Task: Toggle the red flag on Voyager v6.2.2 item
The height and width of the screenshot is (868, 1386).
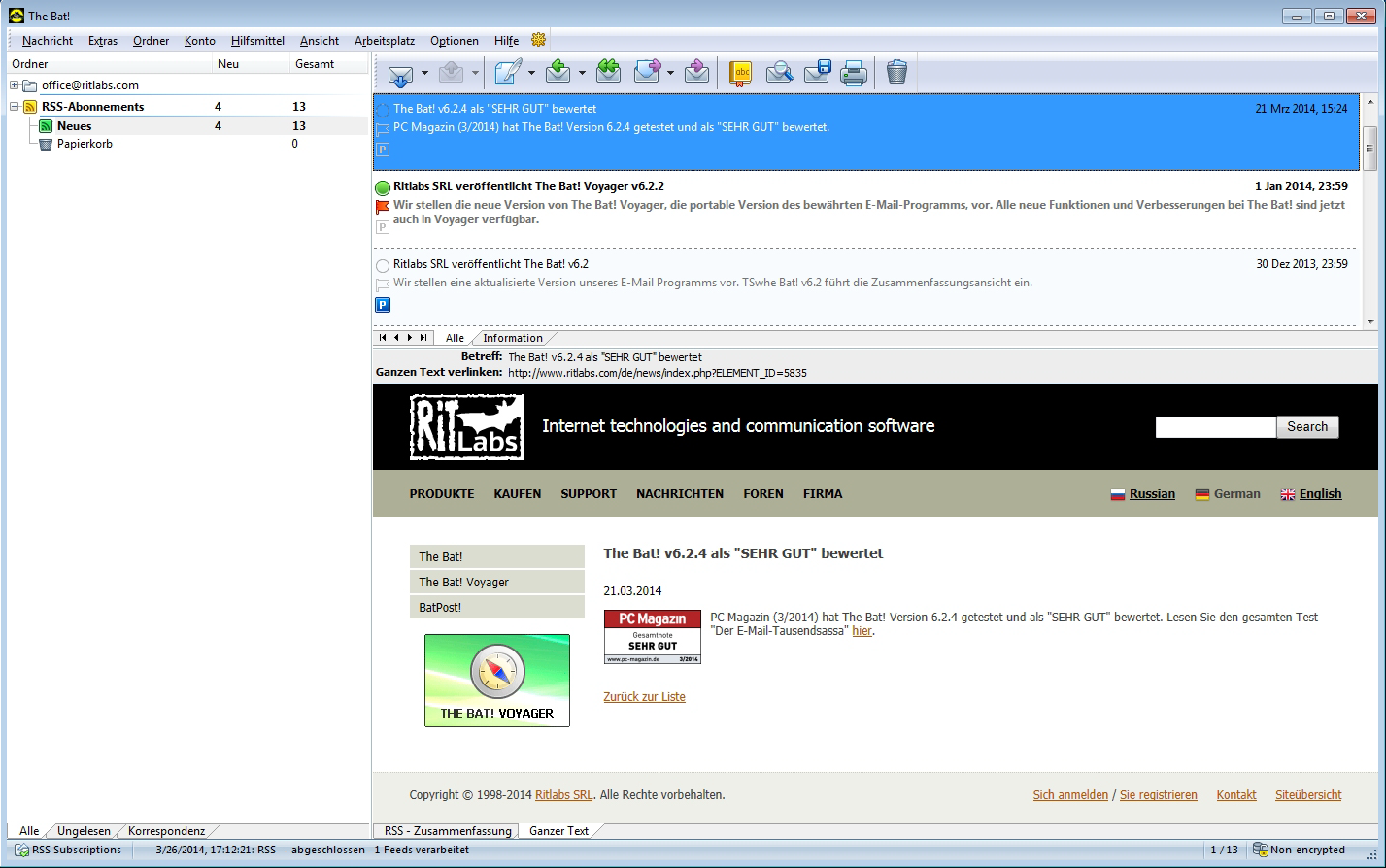Action: tap(383, 207)
